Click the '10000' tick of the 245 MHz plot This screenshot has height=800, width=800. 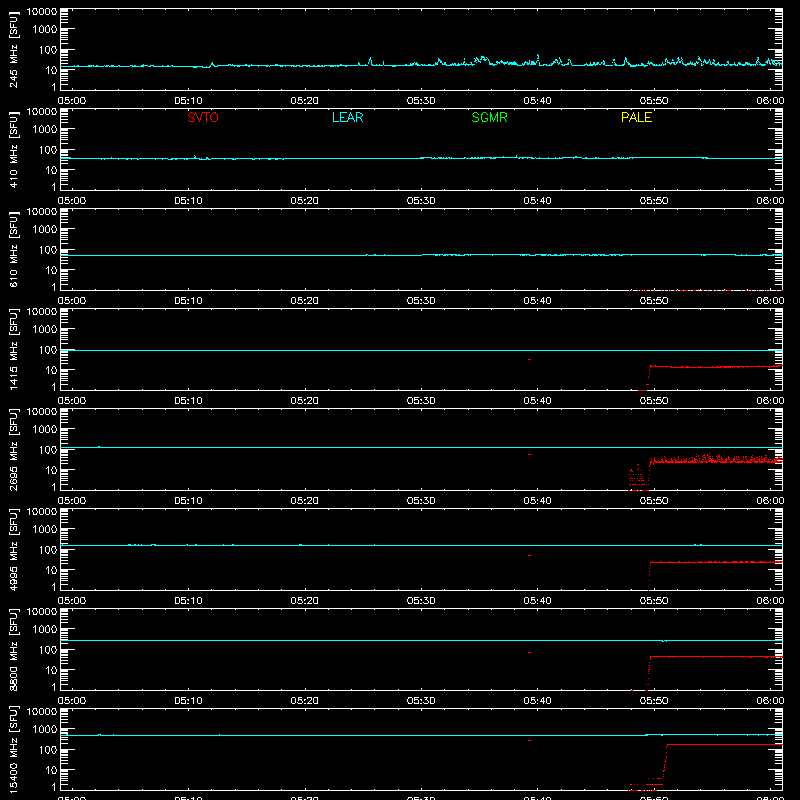(x=42, y=12)
